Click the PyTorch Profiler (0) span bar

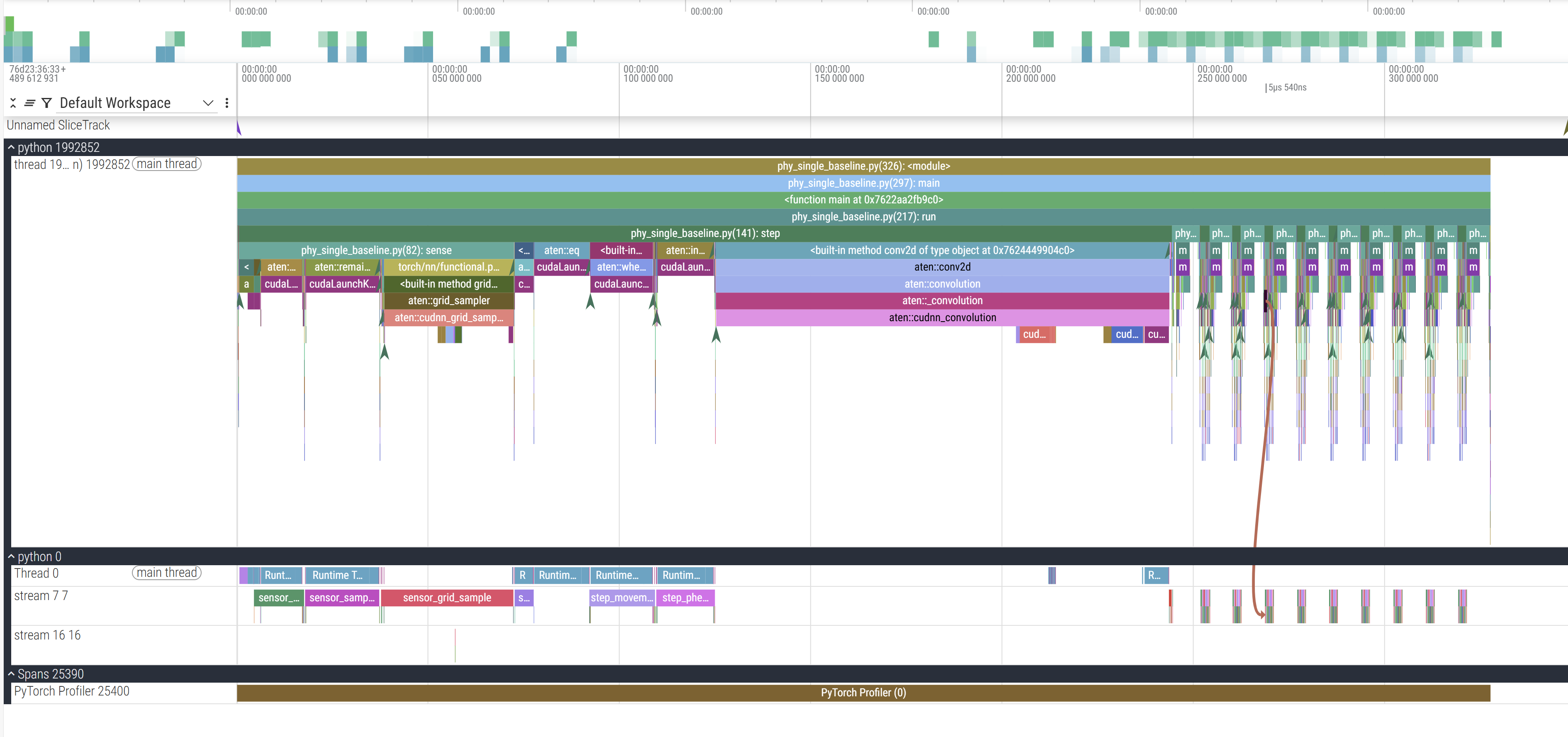[x=862, y=693]
